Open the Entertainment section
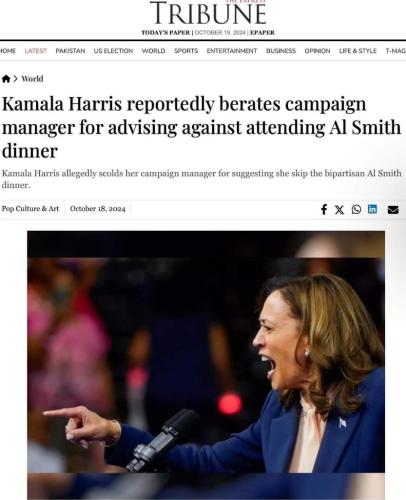The height and width of the screenshot is (500, 406). [232, 51]
